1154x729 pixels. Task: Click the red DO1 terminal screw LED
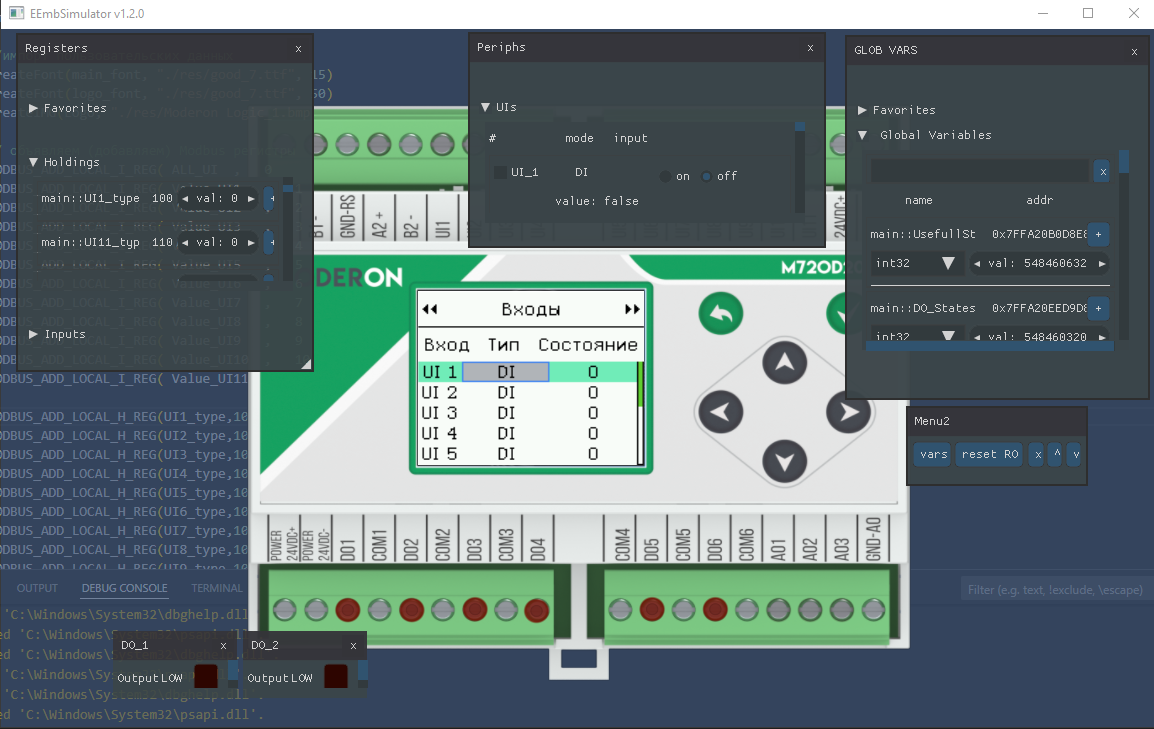(x=347, y=610)
